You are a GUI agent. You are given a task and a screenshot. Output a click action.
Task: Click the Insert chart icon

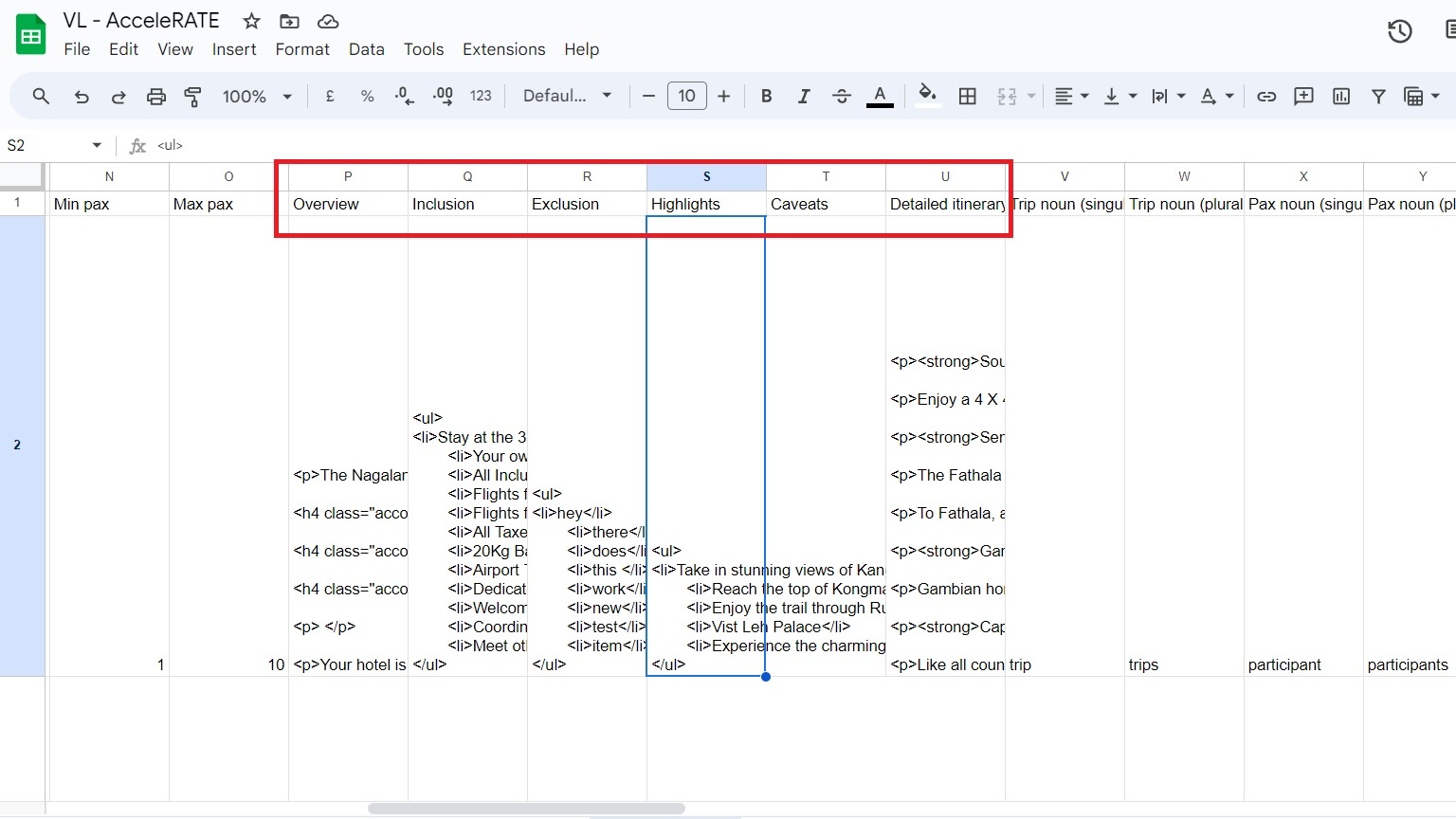tap(1340, 97)
